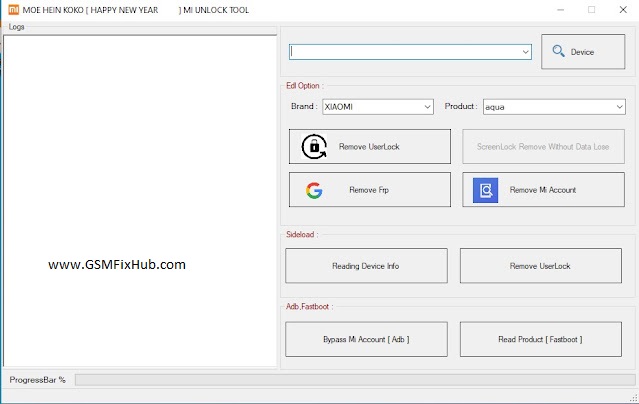Expand the Brand dropdown showing XIAOMI
Image resolution: width=639 pixels, height=404 pixels.
[x=427, y=107]
